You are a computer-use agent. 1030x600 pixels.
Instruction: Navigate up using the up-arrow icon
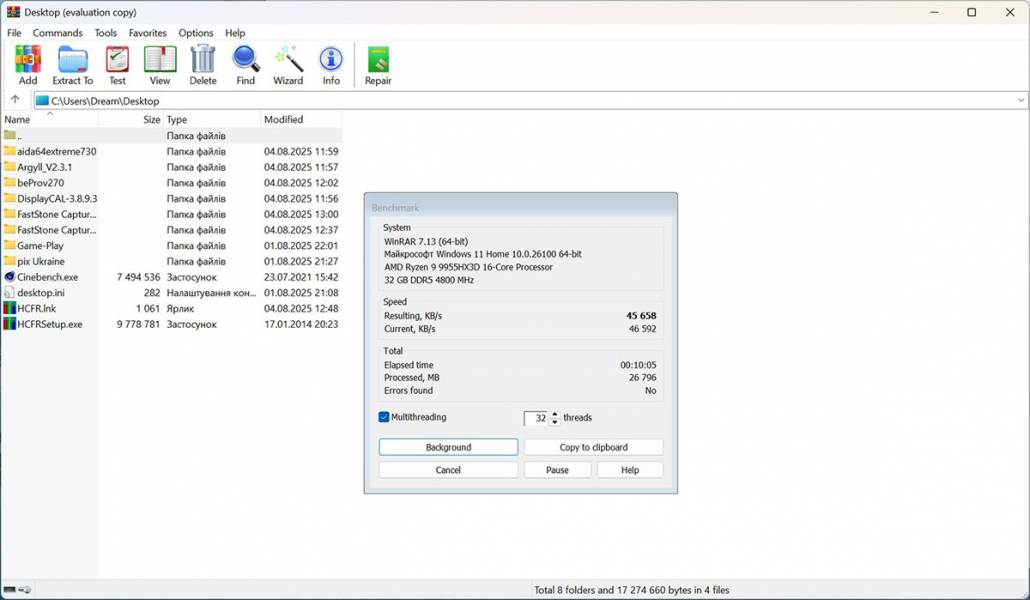15,100
